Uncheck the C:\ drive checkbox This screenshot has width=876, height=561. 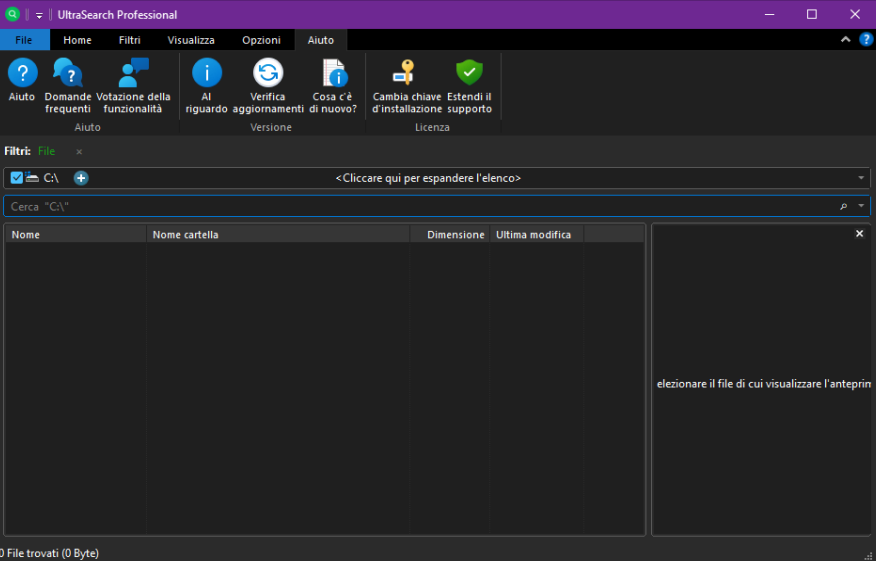(17, 178)
